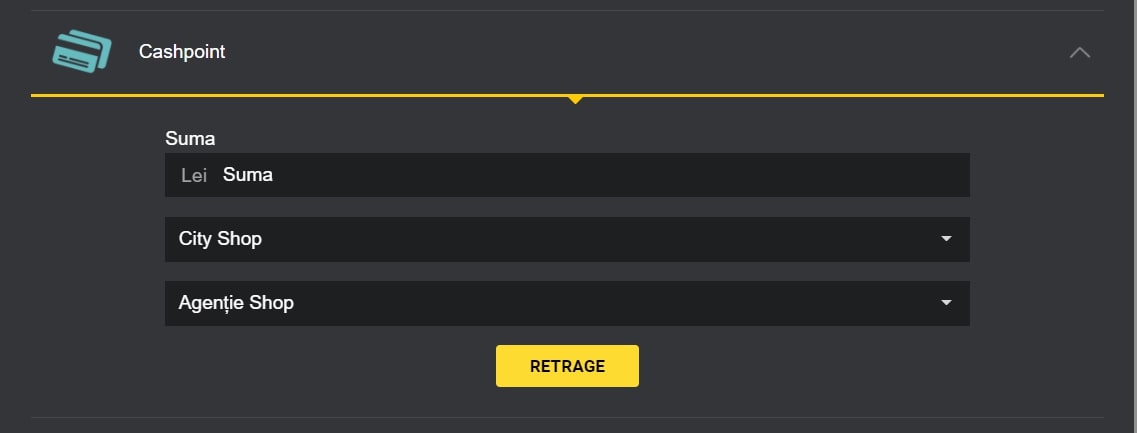Click the Agenție Shop dropdown arrow

tap(946, 303)
